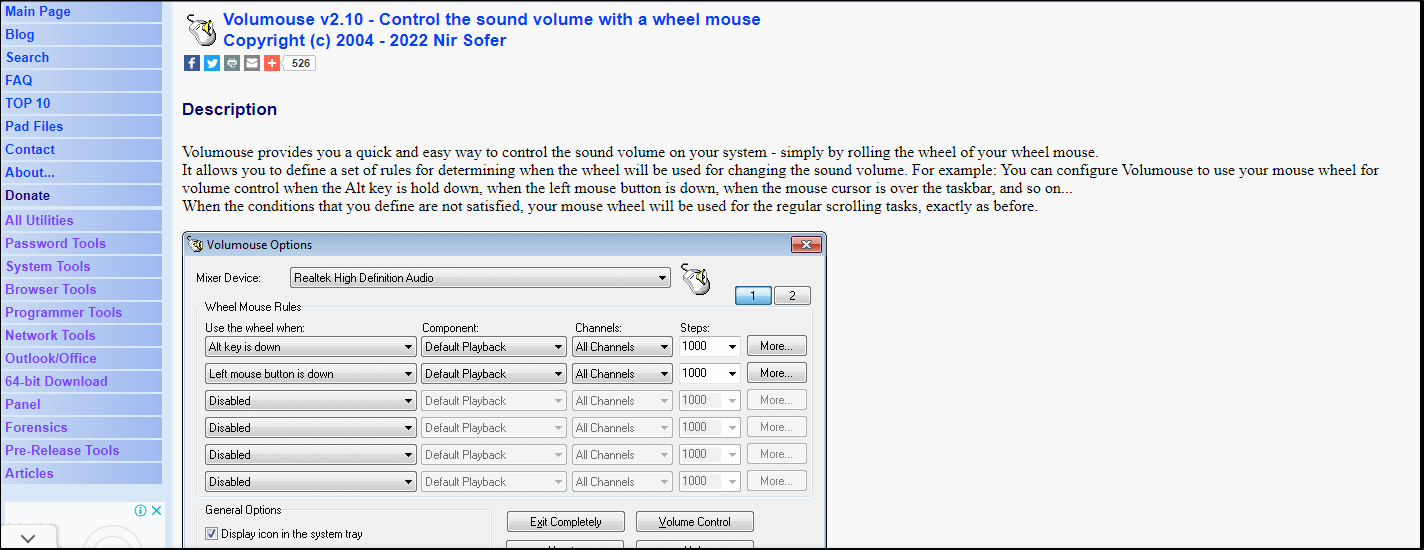Image resolution: width=1424 pixels, height=550 pixels.
Task: Share the page on Facebook
Action: [x=192, y=63]
